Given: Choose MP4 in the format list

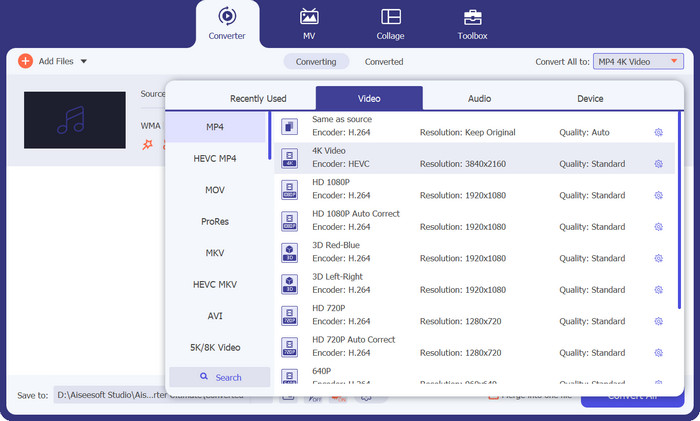Looking at the screenshot, I should pos(215,127).
